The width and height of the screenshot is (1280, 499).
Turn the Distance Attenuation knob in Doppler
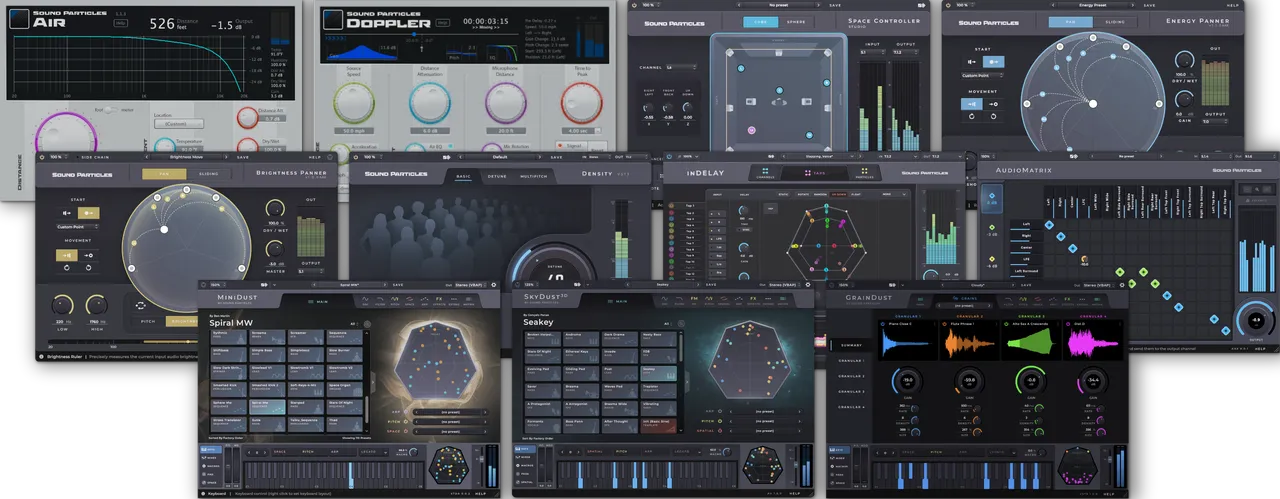[x=430, y=104]
